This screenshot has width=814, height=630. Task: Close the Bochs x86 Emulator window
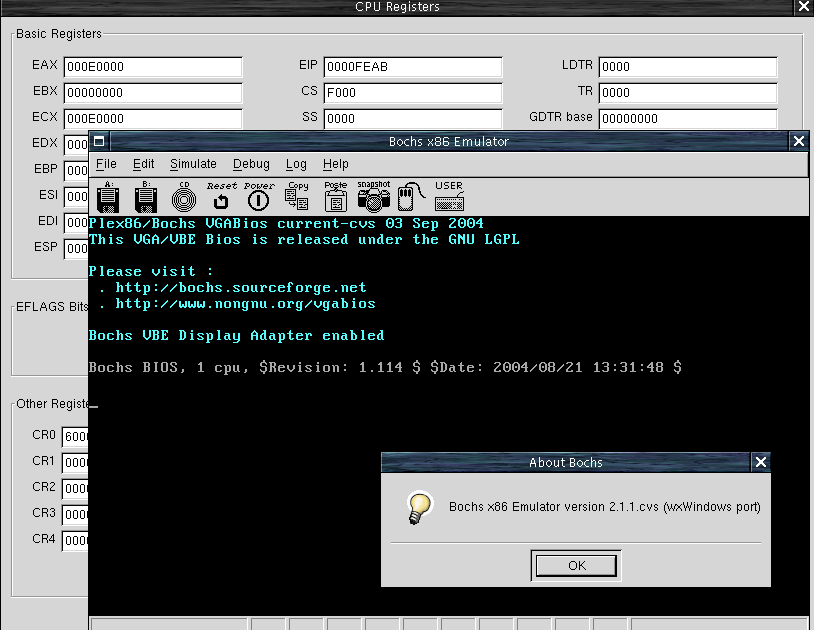point(799,141)
